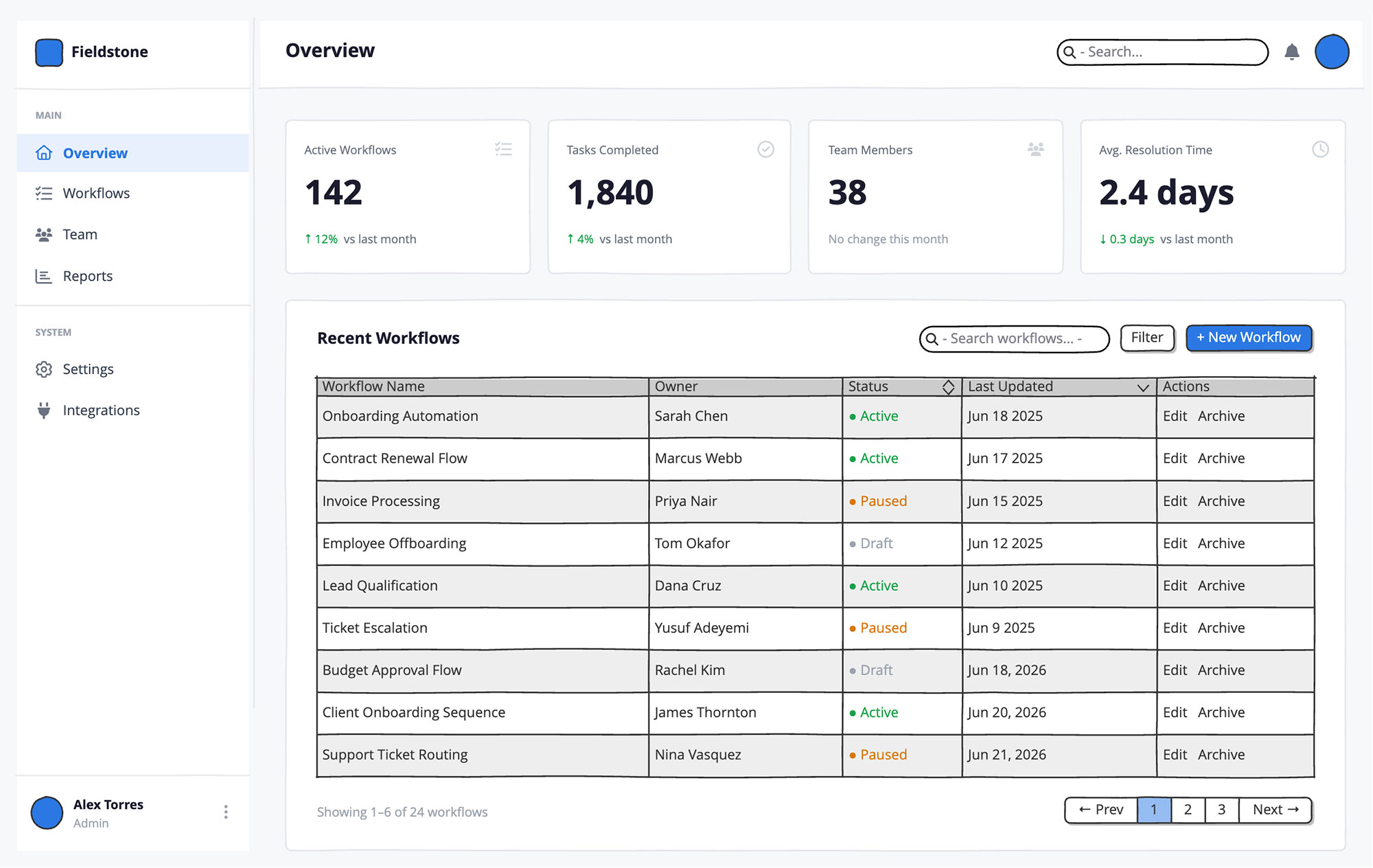Screen dimensions: 1373x868
Task: Click the Invoice Processing name cell
Action: coord(483,502)
